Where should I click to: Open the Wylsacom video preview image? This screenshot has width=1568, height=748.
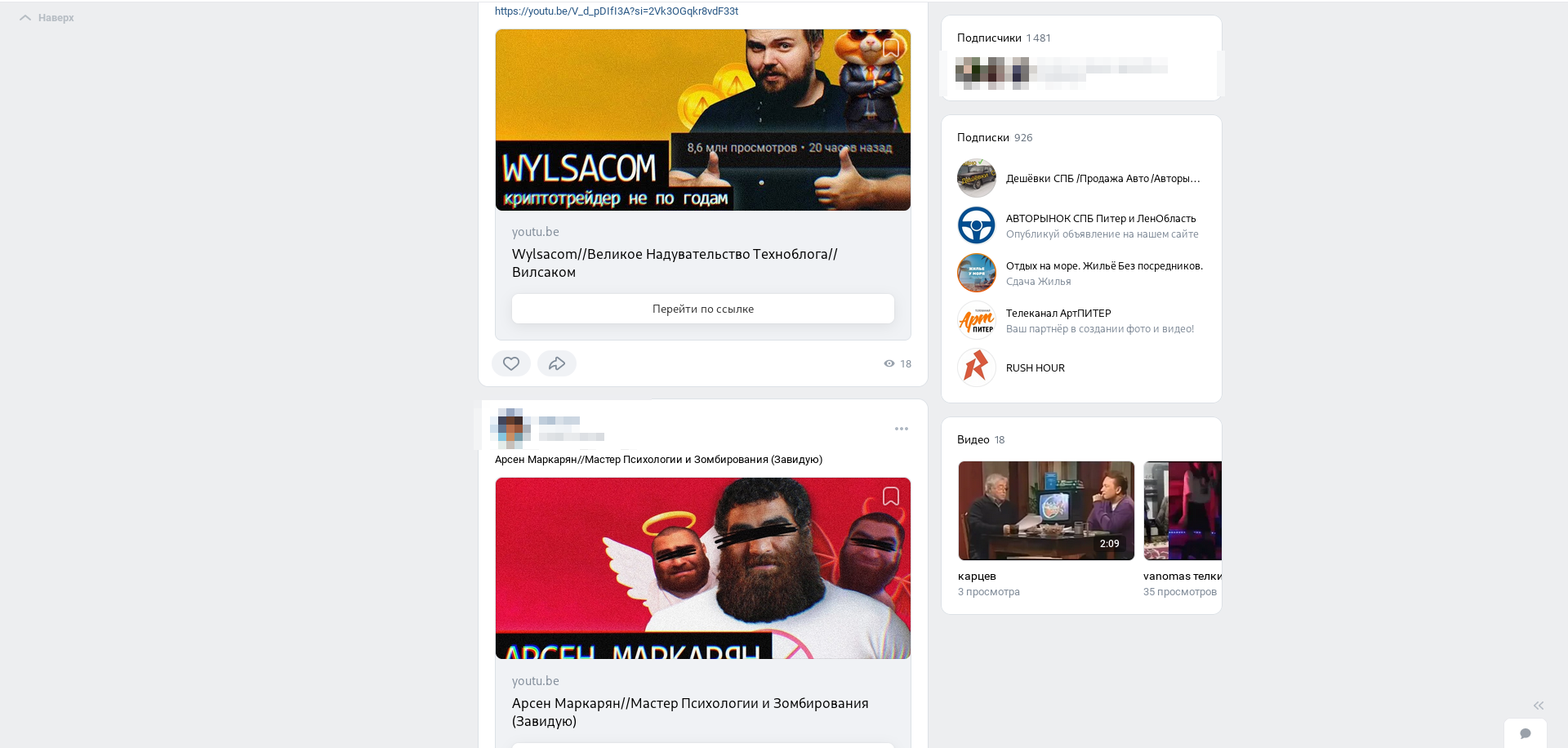point(703,120)
